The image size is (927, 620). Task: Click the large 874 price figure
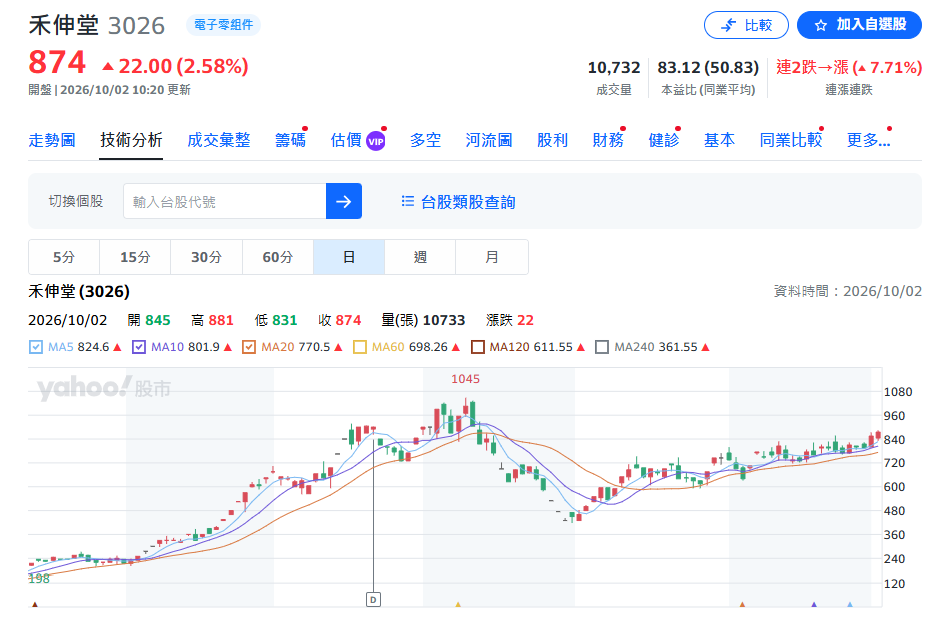point(57,62)
